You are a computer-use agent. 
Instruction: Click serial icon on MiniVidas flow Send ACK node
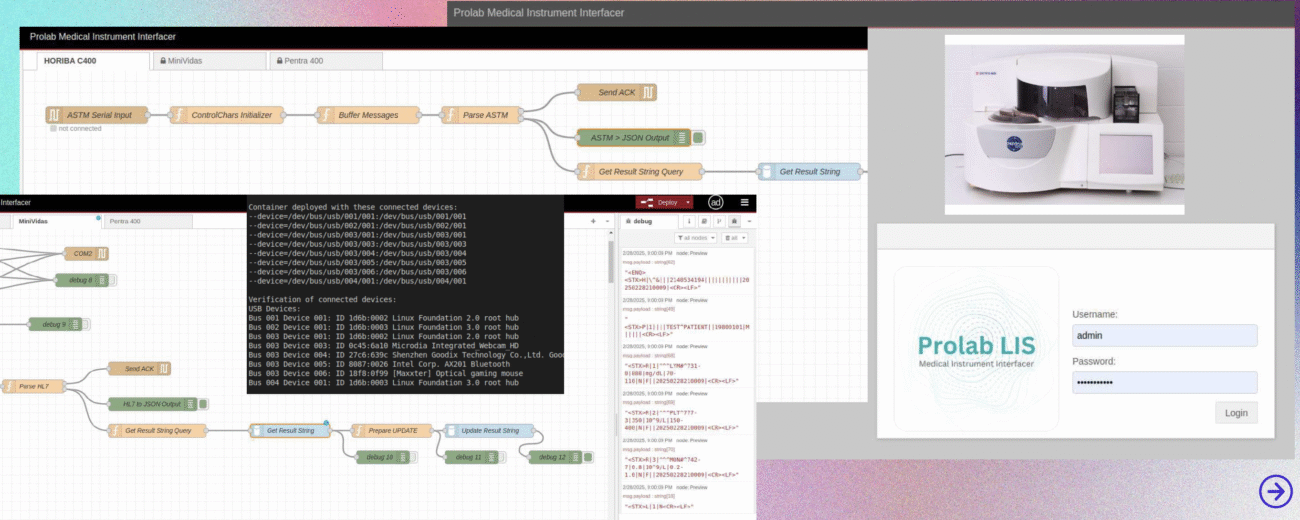pyautogui.click(x=164, y=368)
